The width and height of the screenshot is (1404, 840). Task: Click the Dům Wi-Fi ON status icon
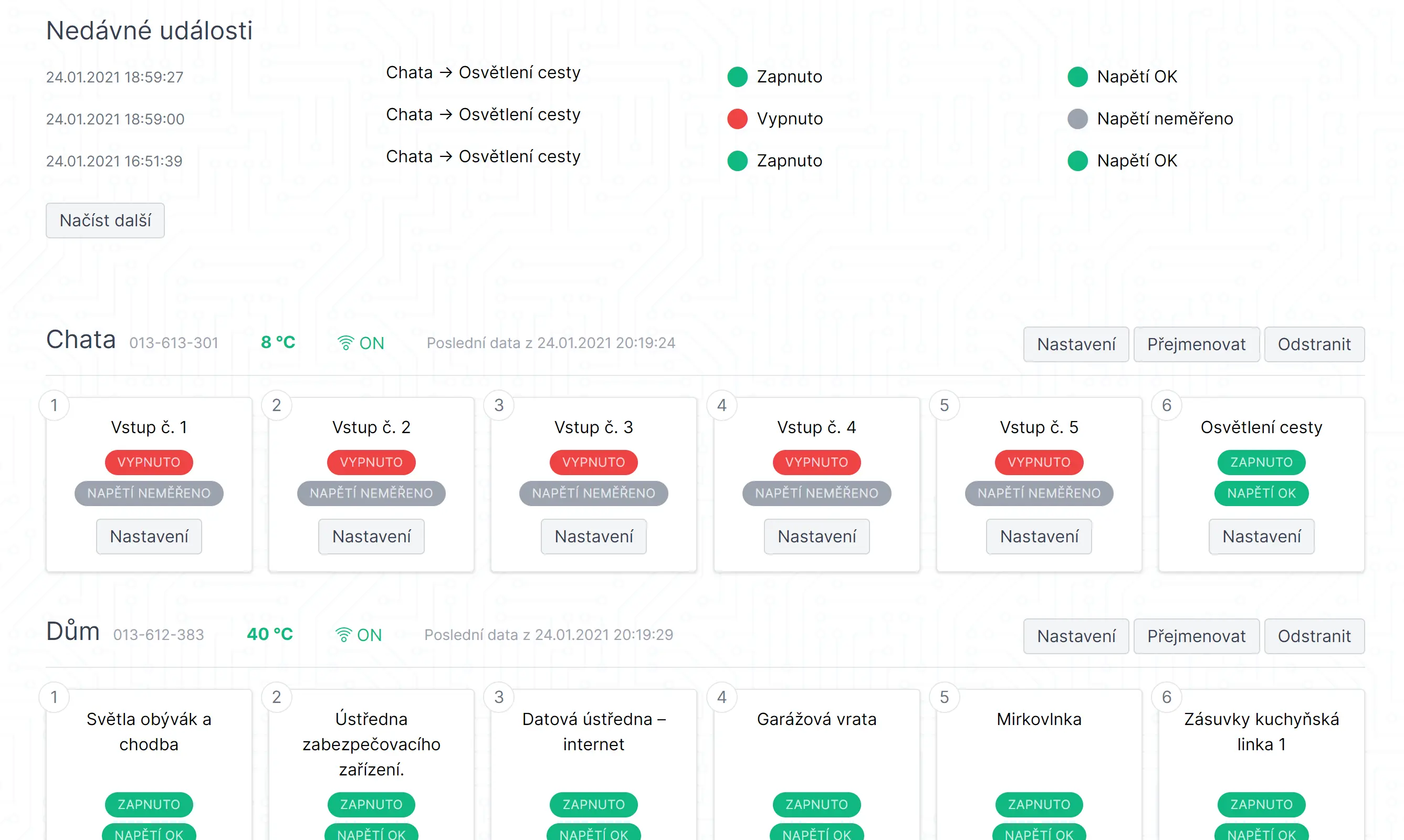click(x=343, y=635)
